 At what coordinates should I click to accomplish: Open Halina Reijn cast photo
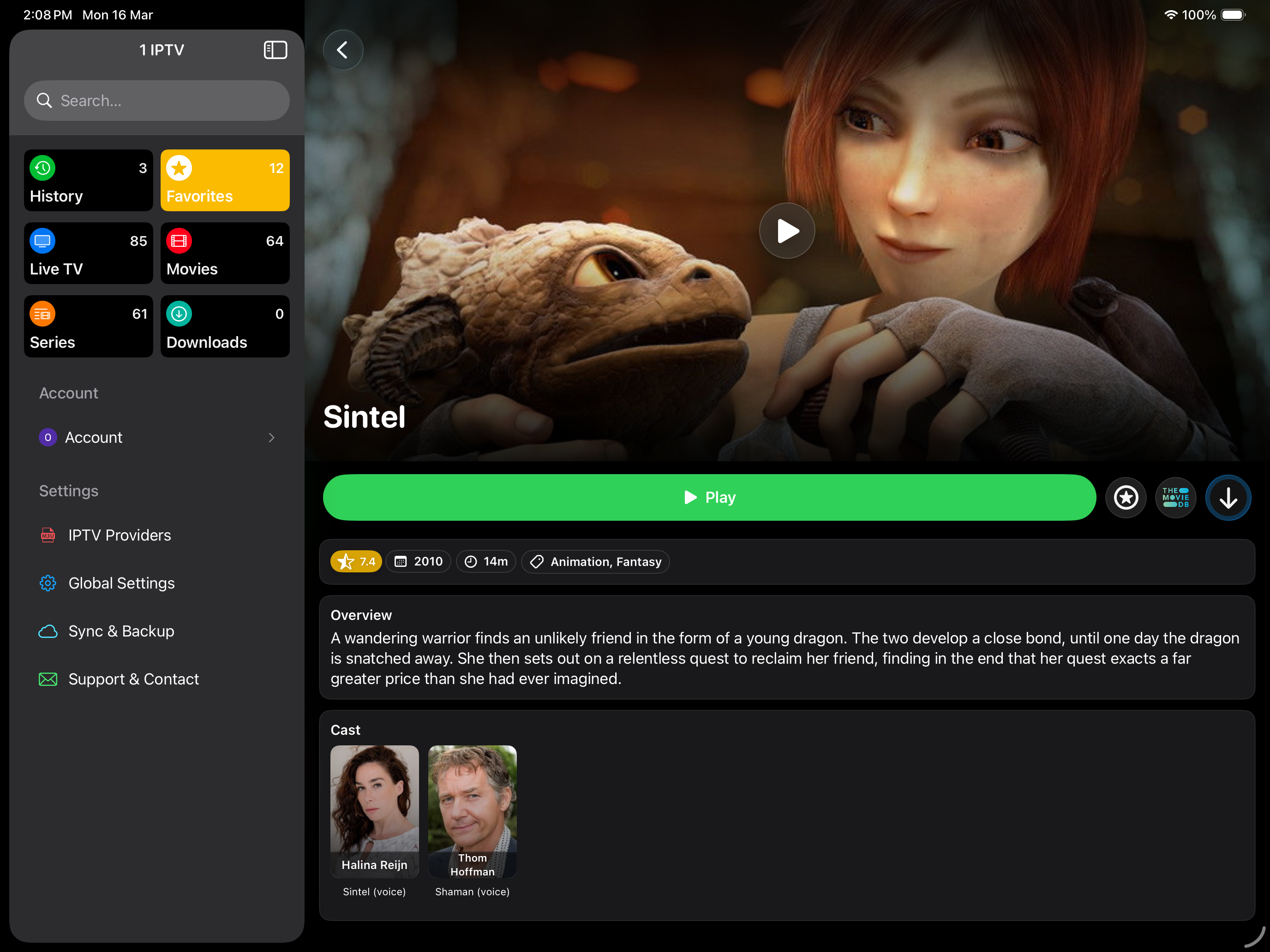click(x=374, y=811)
